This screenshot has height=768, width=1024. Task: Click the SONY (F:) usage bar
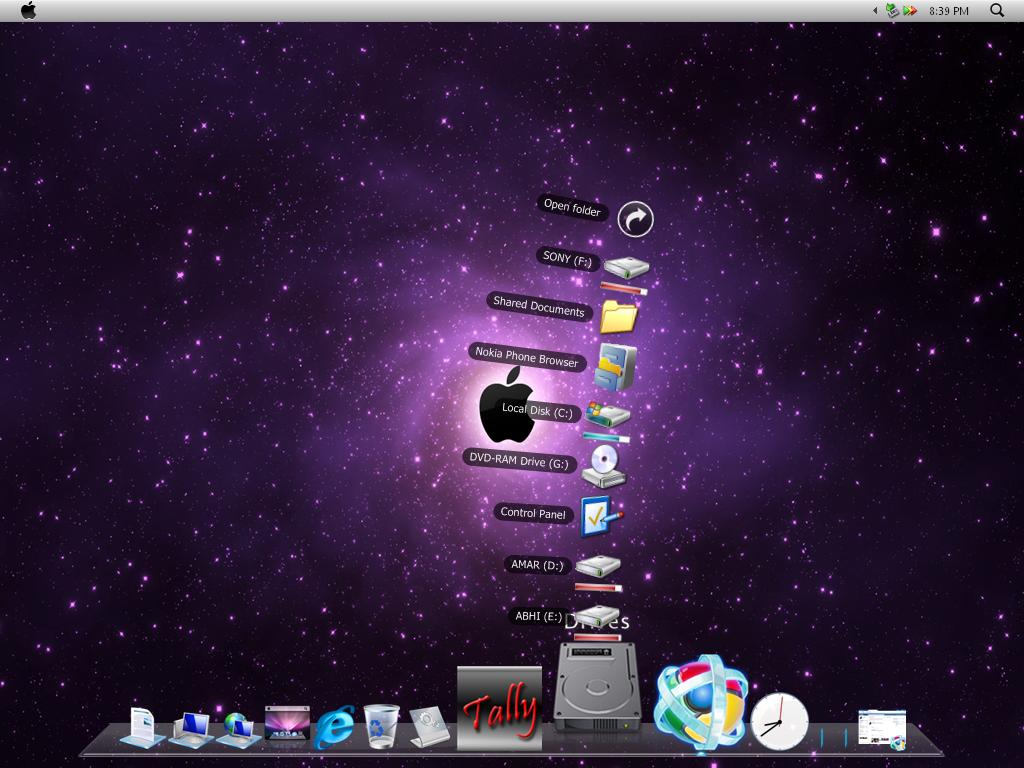pos(624,287)
